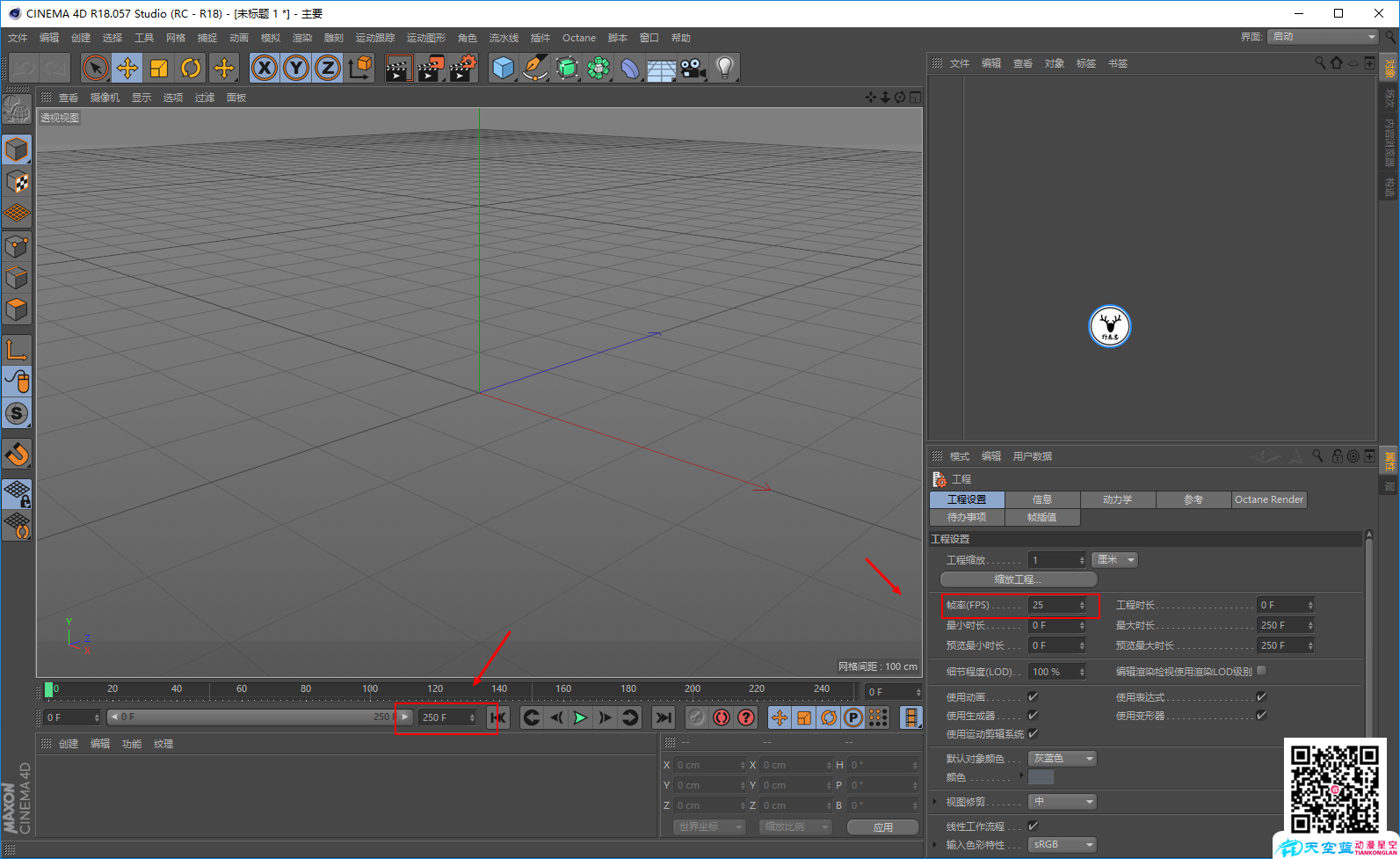Activate the Move tool in top toolbar
This screenshot has height=859, width=1400.
pos(127,68)
